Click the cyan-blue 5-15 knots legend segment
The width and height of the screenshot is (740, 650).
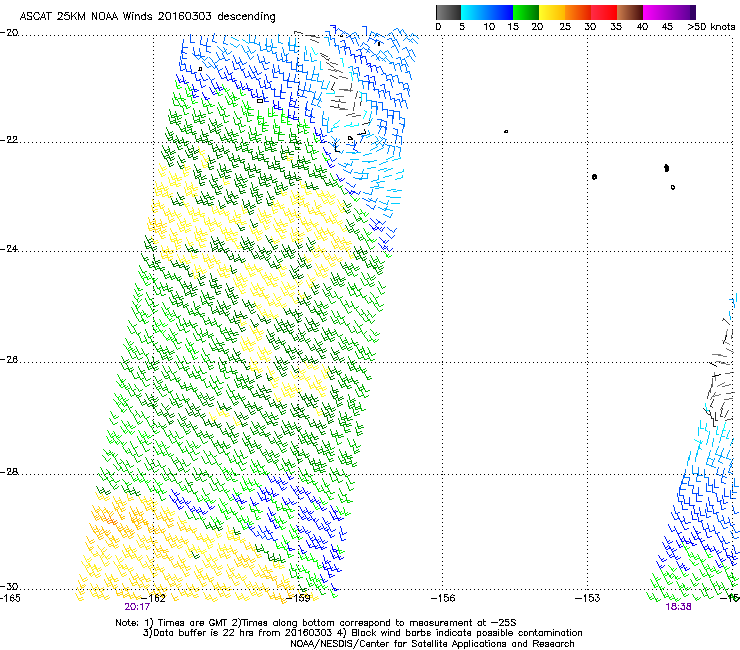[487, 12]
